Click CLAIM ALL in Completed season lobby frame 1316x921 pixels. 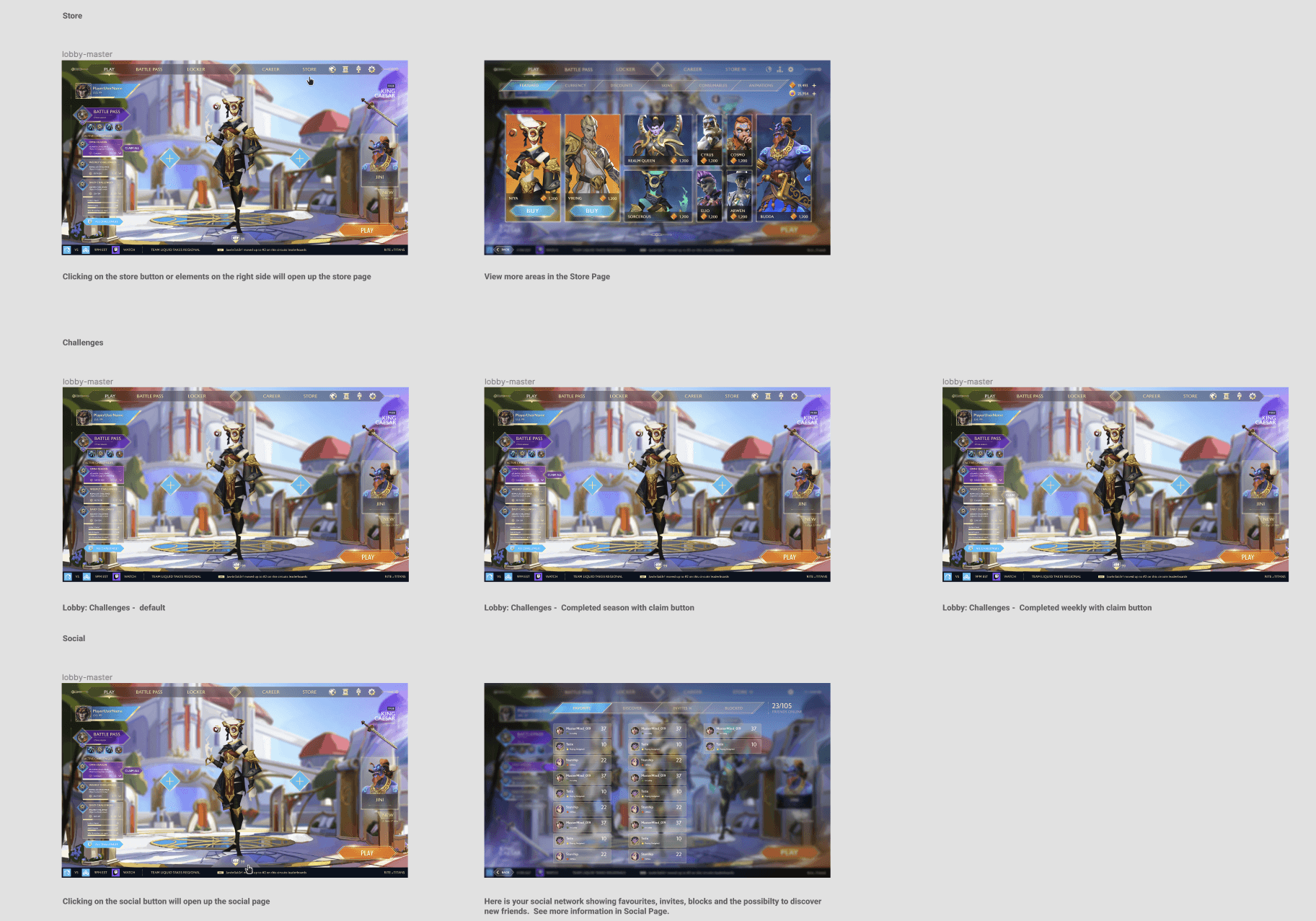555,475
